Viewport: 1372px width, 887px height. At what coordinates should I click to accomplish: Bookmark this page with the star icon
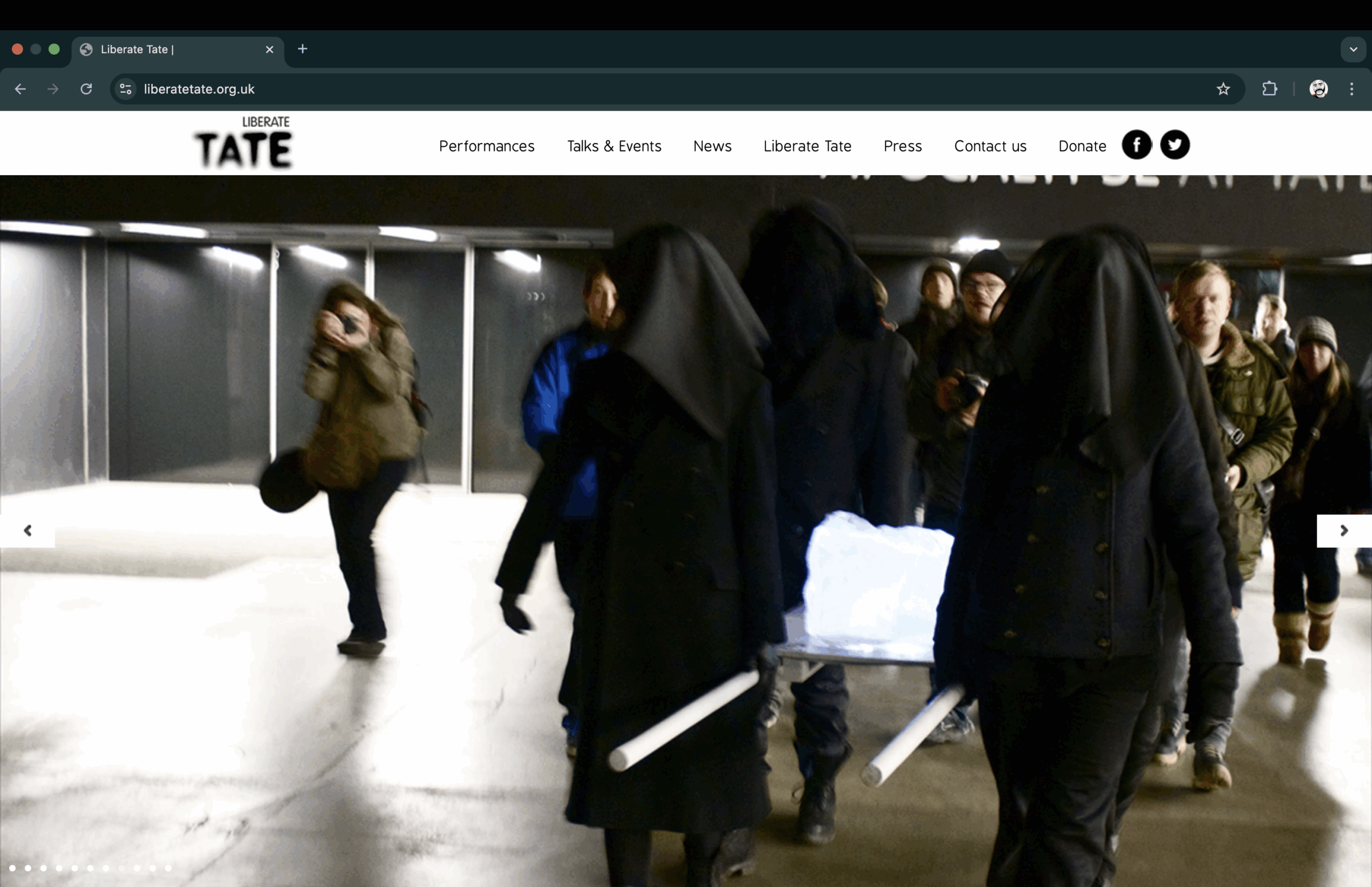tap(1223, 89)
